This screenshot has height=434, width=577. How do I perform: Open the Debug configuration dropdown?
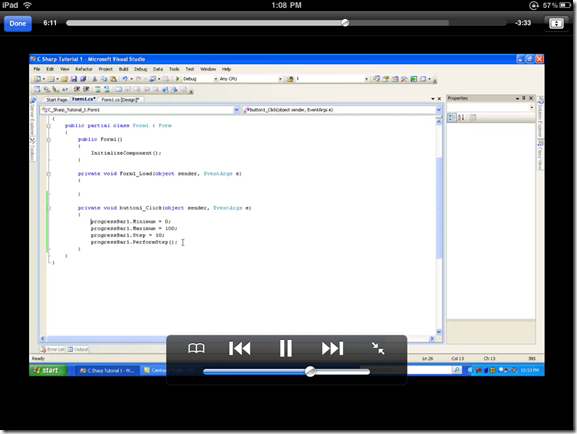[216, 79]
